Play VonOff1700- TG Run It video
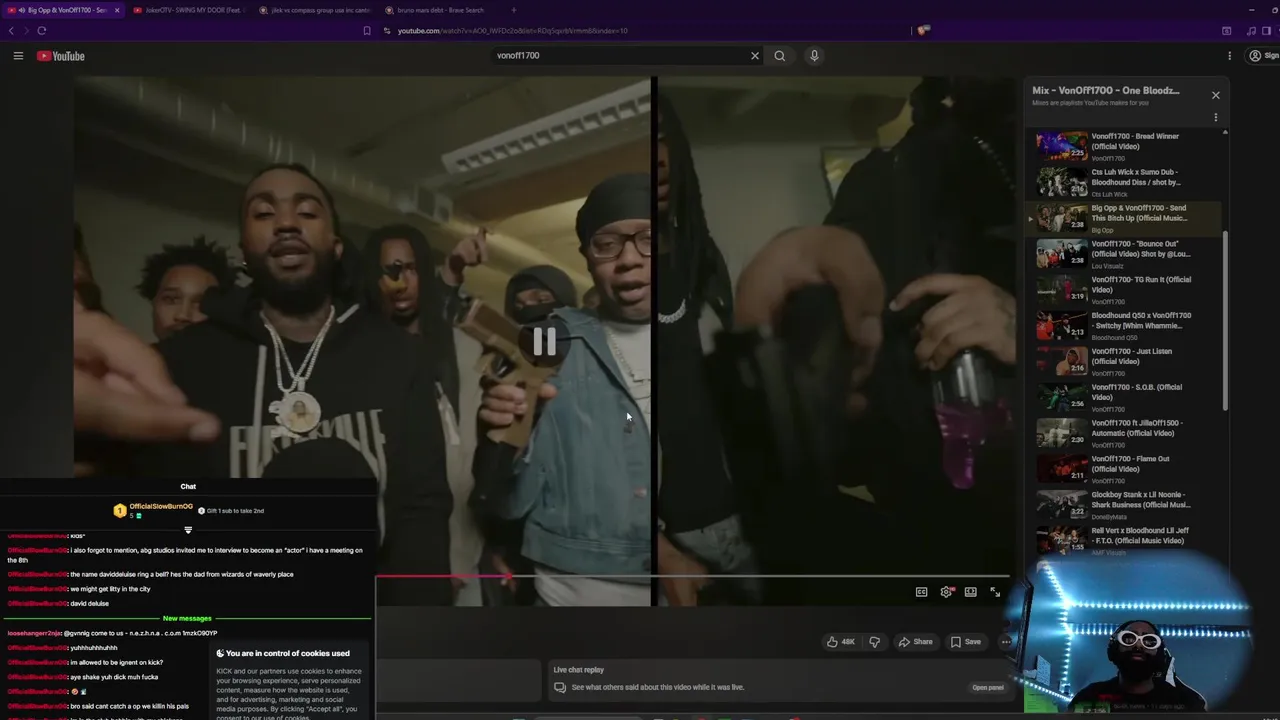The image size is (1280, 720). [x=1125, y=290]
